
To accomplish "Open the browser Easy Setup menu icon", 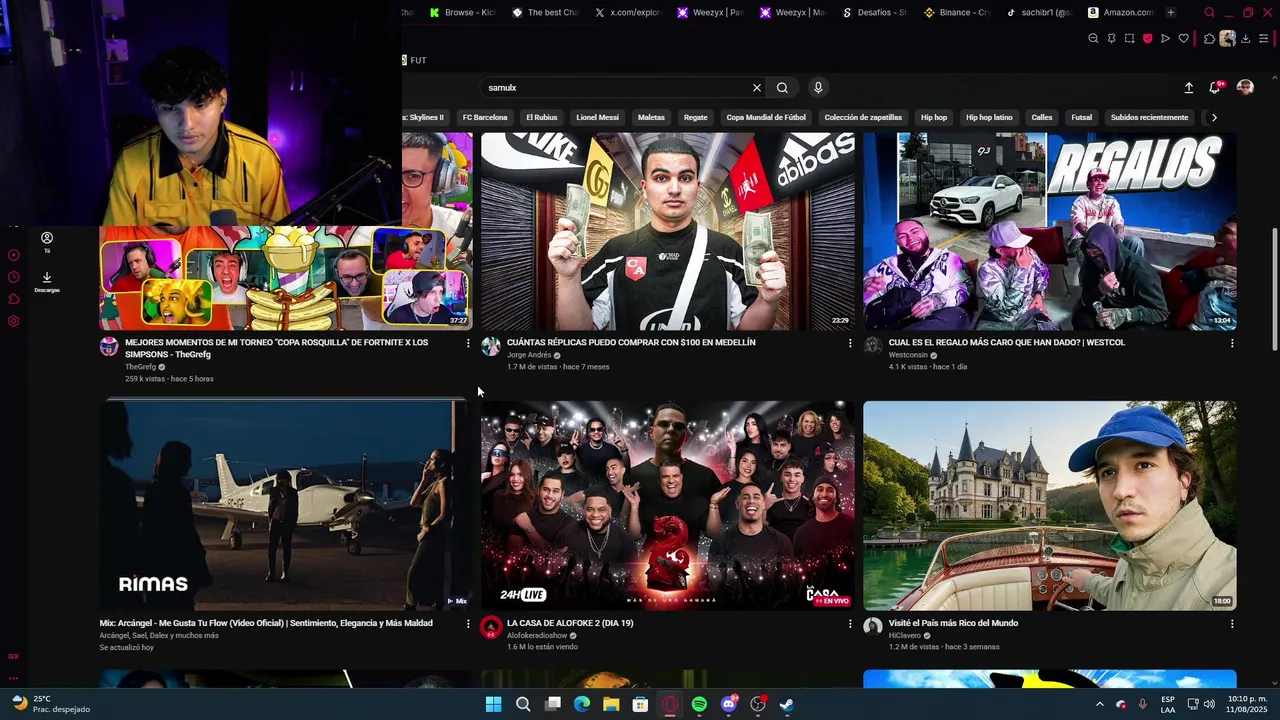I will (1265, 39).
